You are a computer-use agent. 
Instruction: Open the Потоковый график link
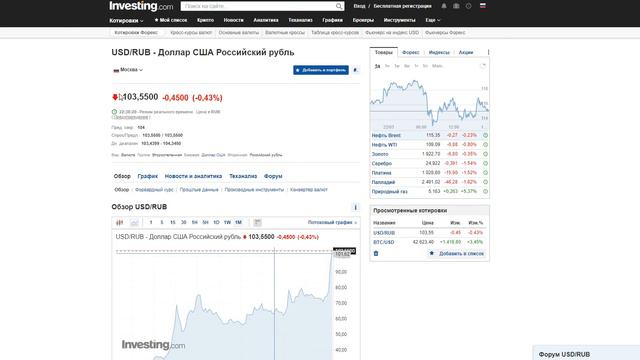(x=332, y=222)
